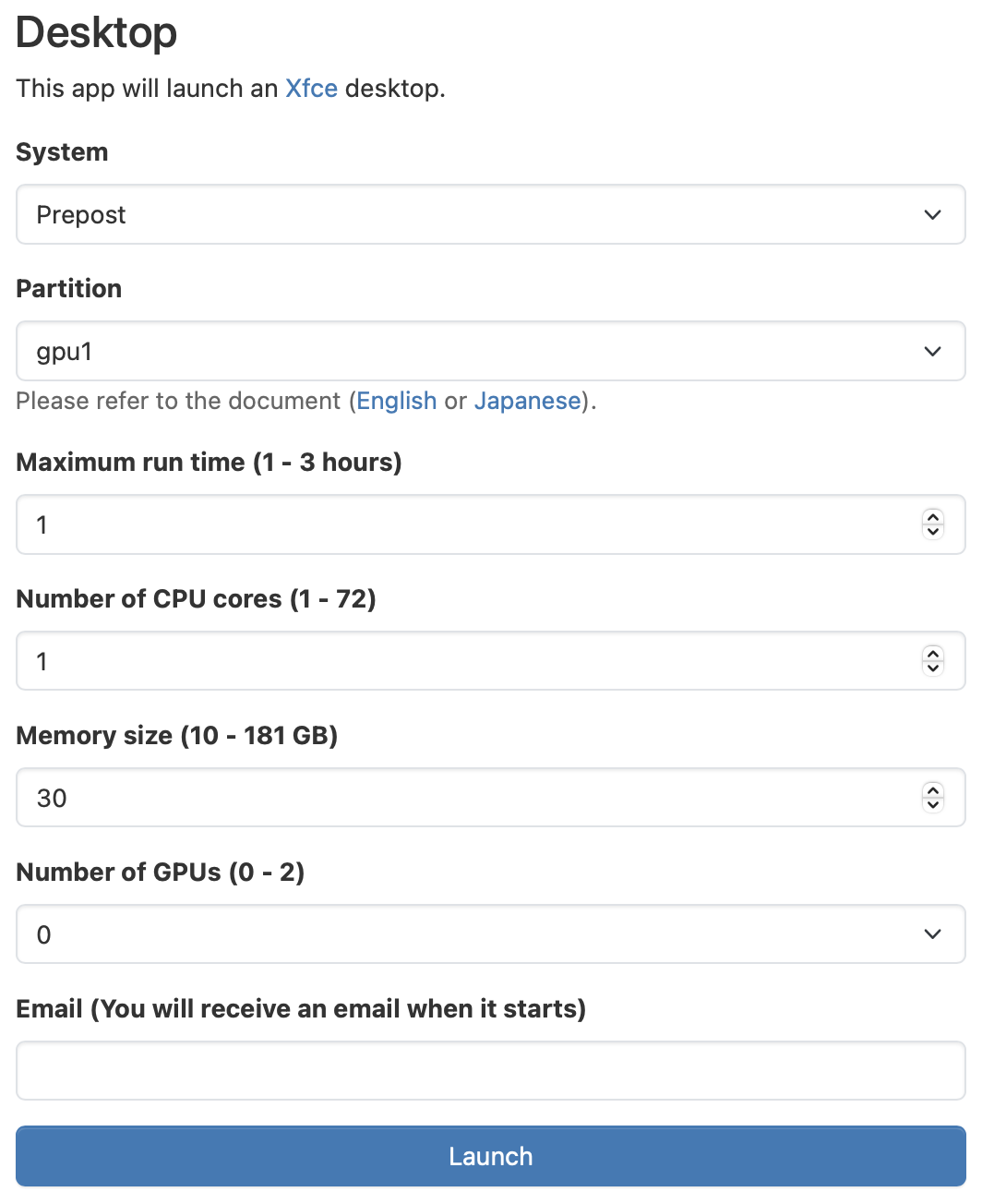Click the Email label text
This screenshot has width=982, height=1204.
tap(301, 1009)
